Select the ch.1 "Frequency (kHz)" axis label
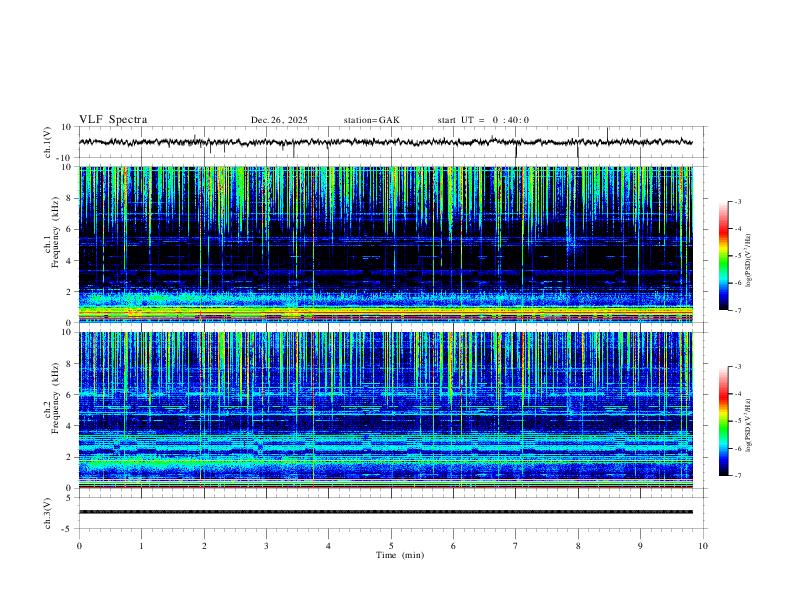 pyautogui.click(x=55, y=233)
